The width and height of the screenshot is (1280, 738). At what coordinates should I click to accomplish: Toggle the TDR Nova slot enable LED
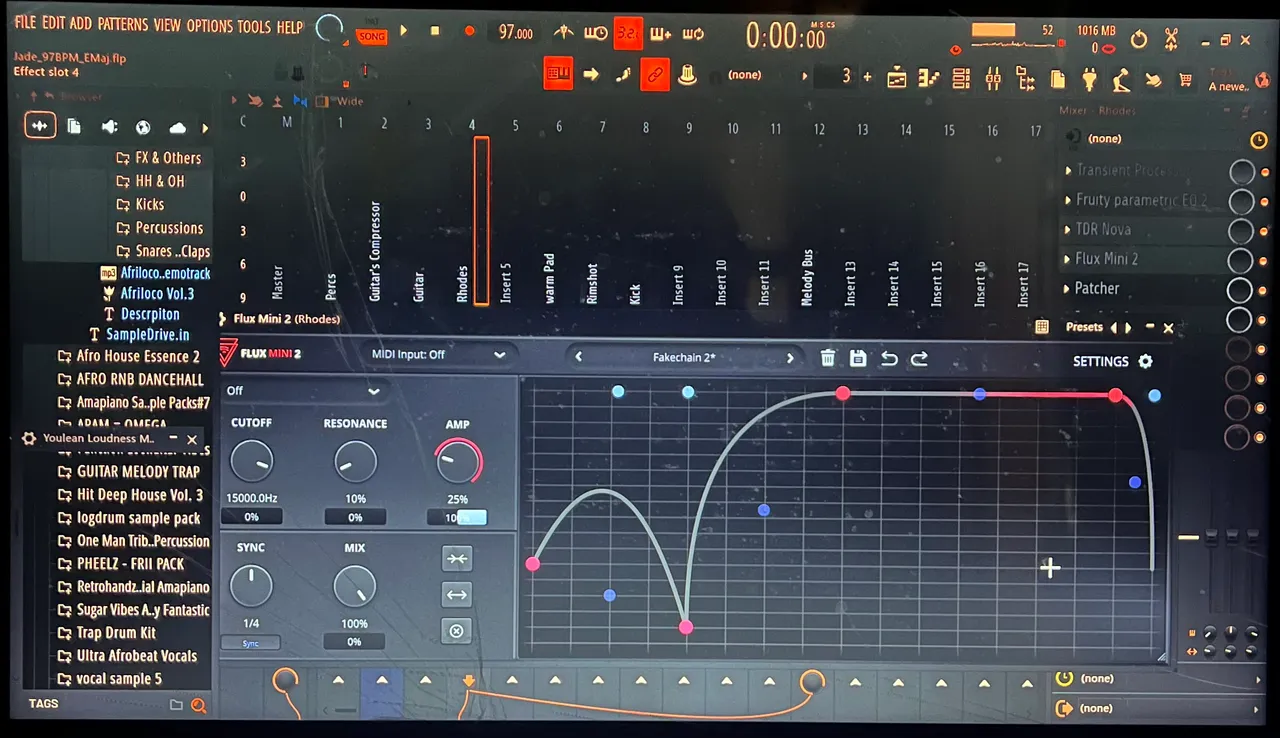(x=1265, y=232)
